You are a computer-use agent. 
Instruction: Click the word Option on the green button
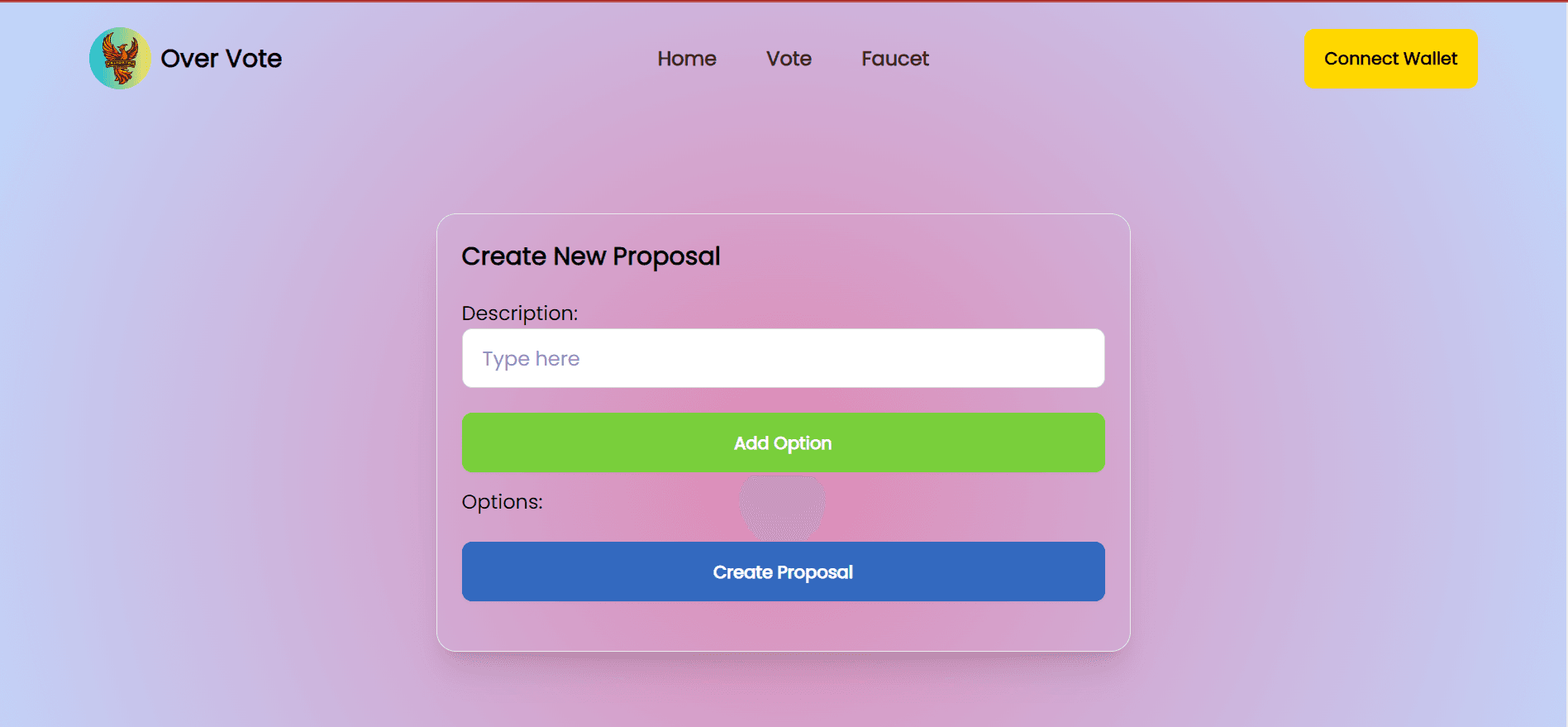pyautogui.click(x=802, y=443)
